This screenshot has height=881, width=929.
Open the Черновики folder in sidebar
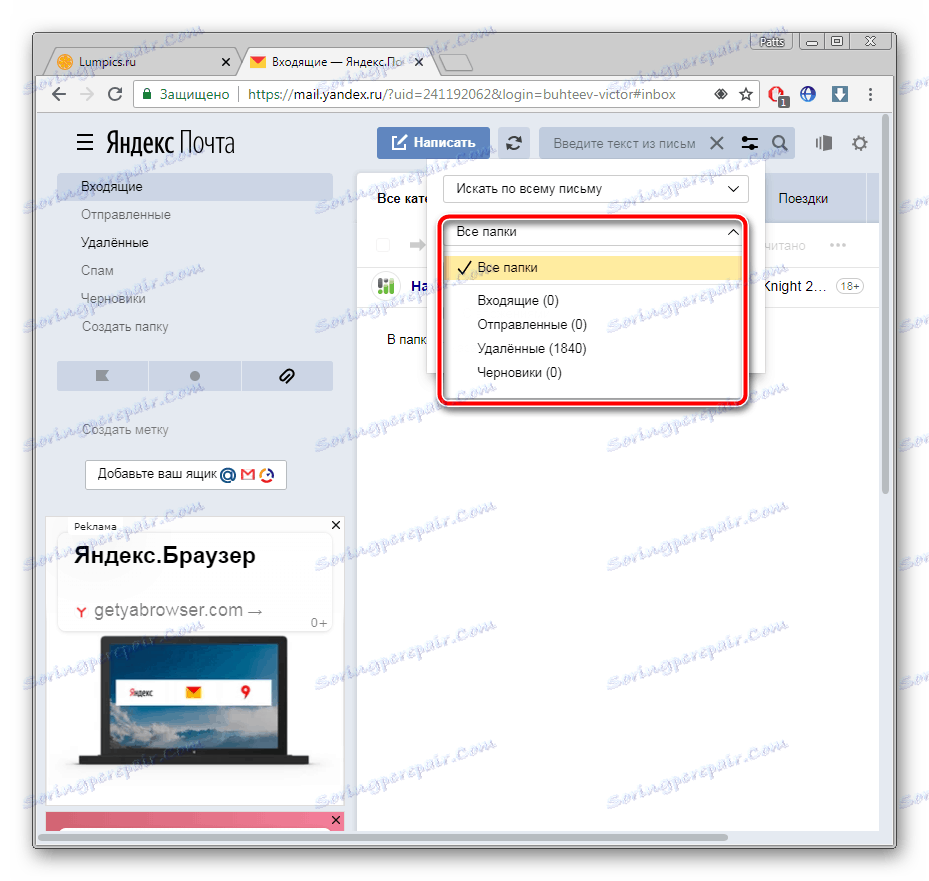(x=113, y=299)
